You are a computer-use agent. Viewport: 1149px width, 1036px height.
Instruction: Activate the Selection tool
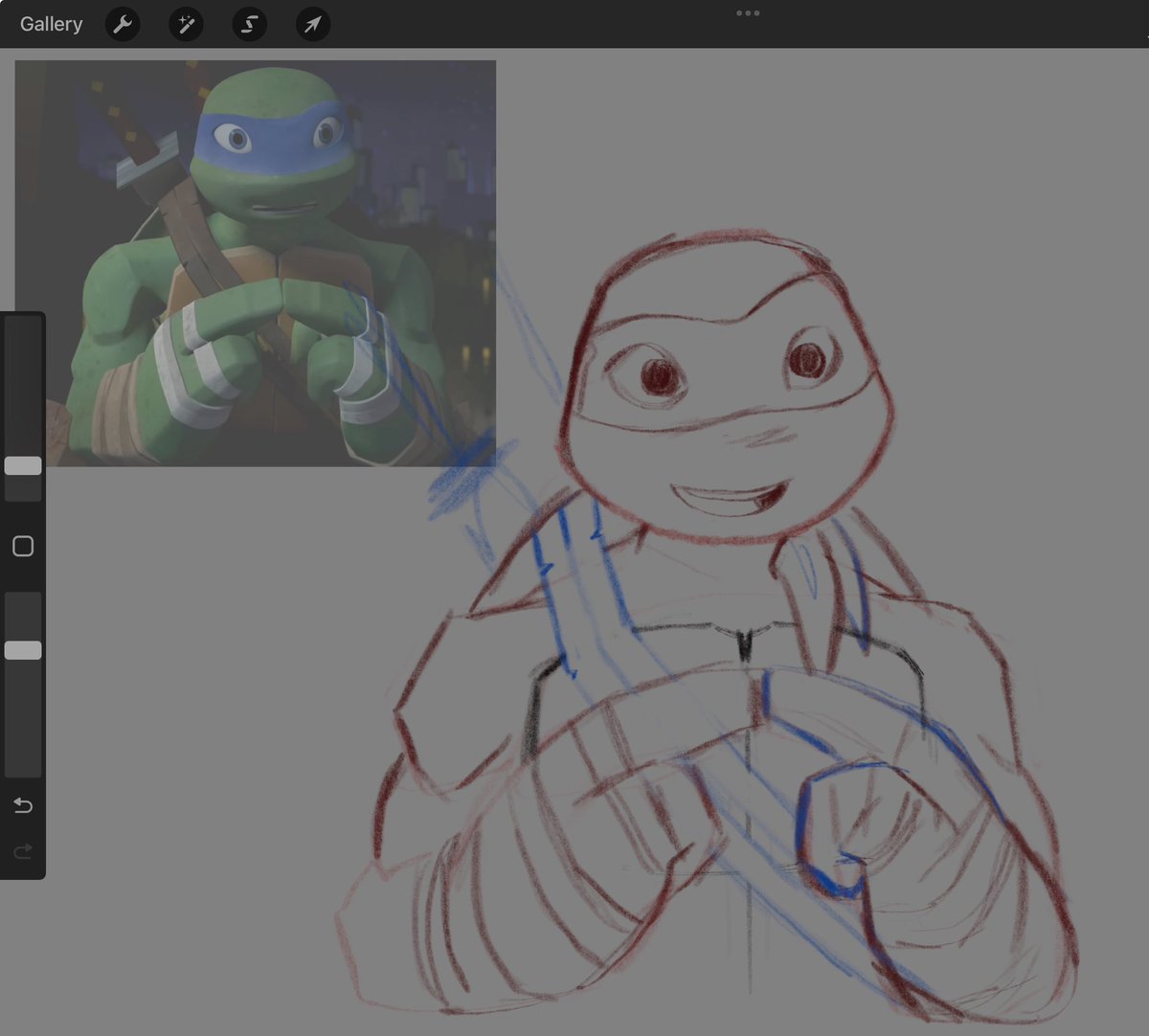[249, 24]
